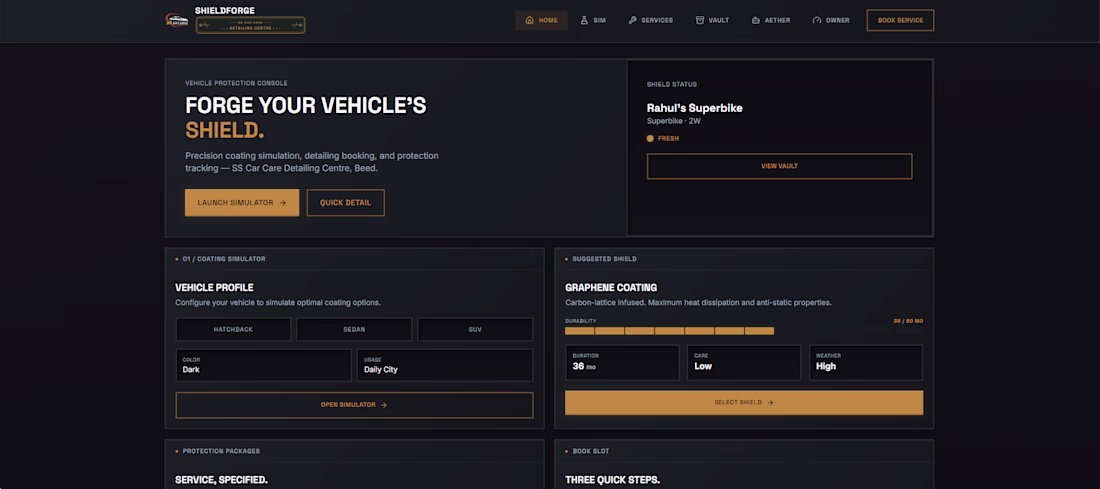The height and width of the screenshot is (489, 1100).
Task: Click arrow icon on Select Shield
Action: coord(770,403)
